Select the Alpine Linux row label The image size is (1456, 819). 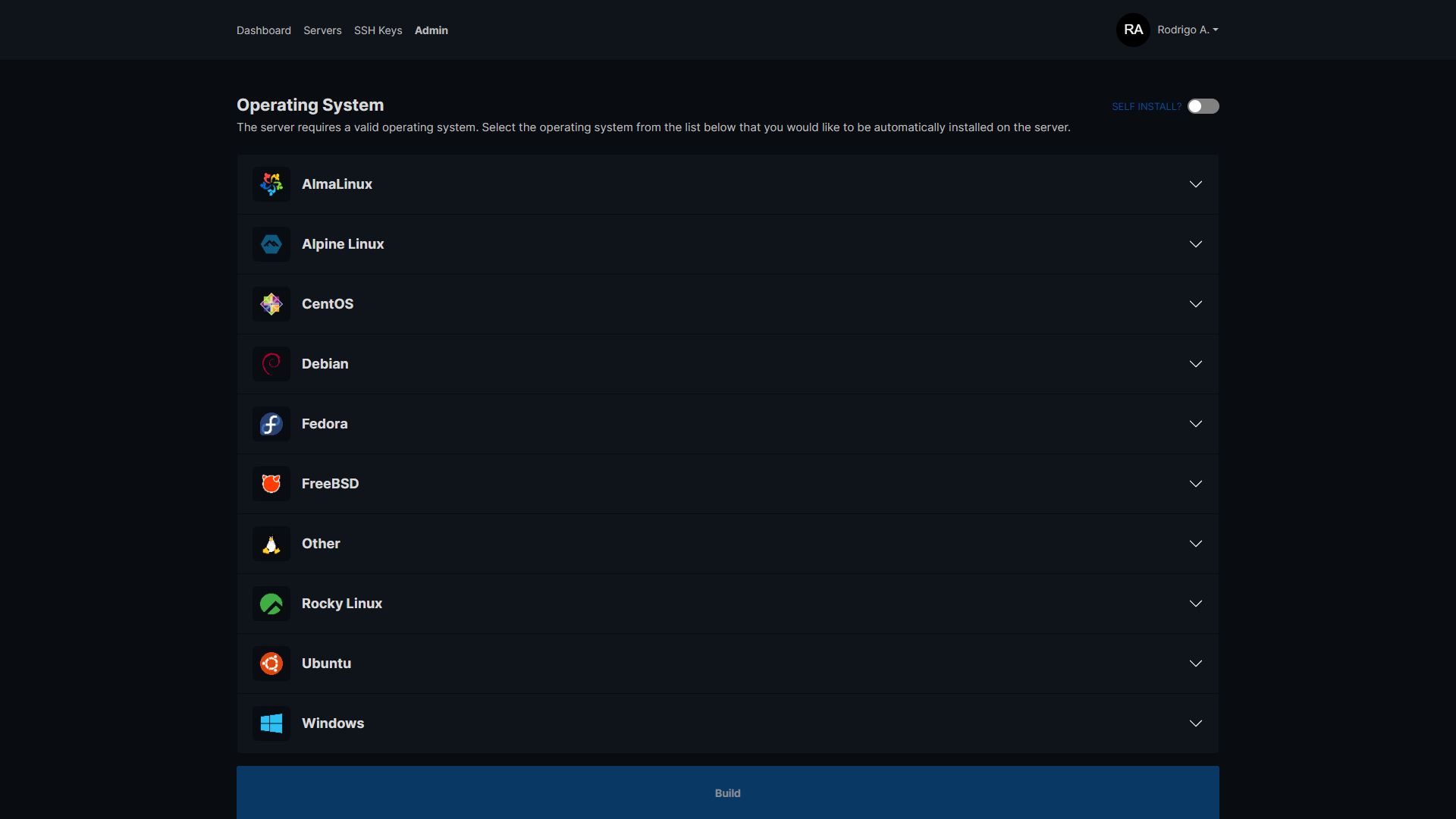343,244
